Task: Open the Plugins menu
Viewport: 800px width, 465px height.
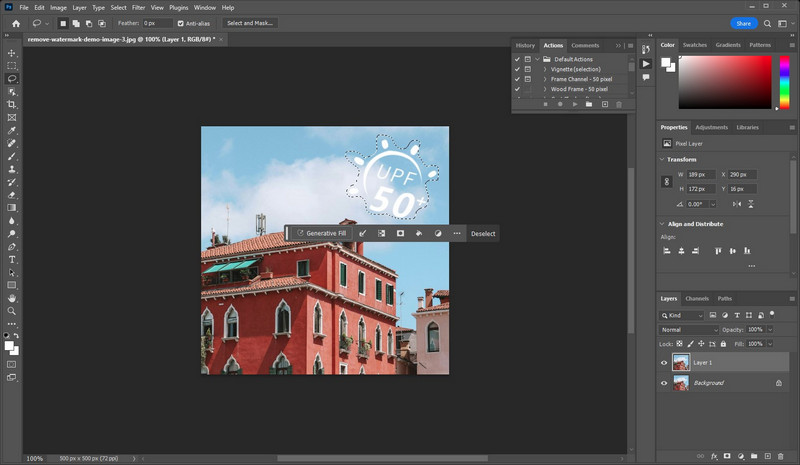Action: [179, 8]
